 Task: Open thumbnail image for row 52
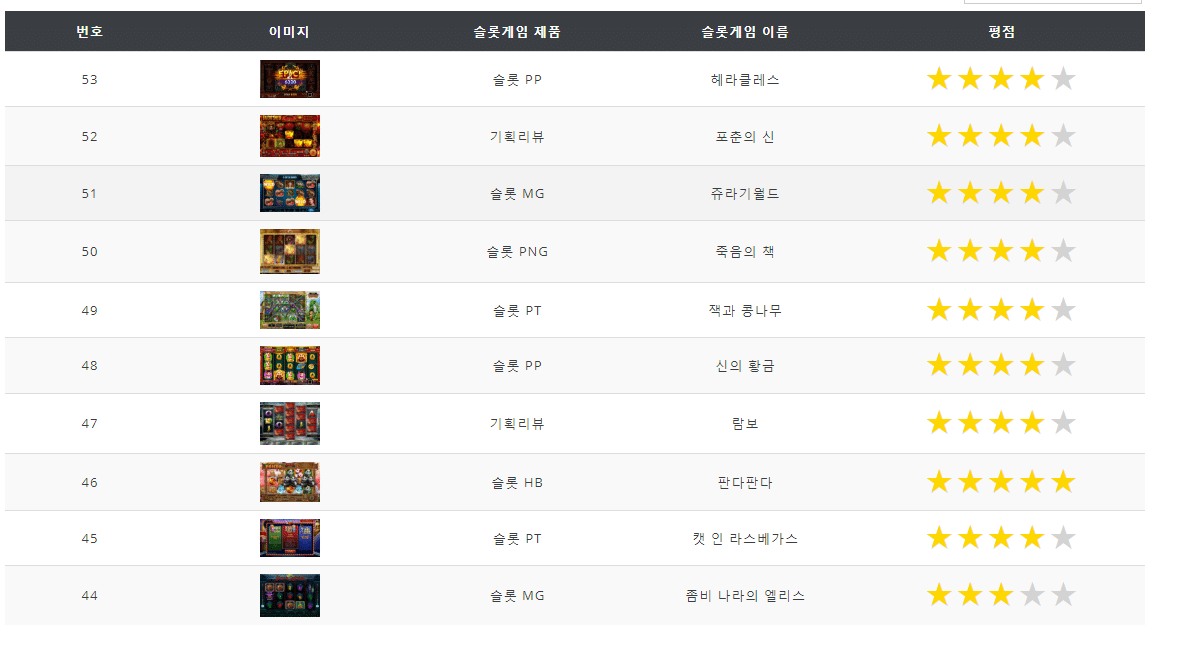pos(290,136)
